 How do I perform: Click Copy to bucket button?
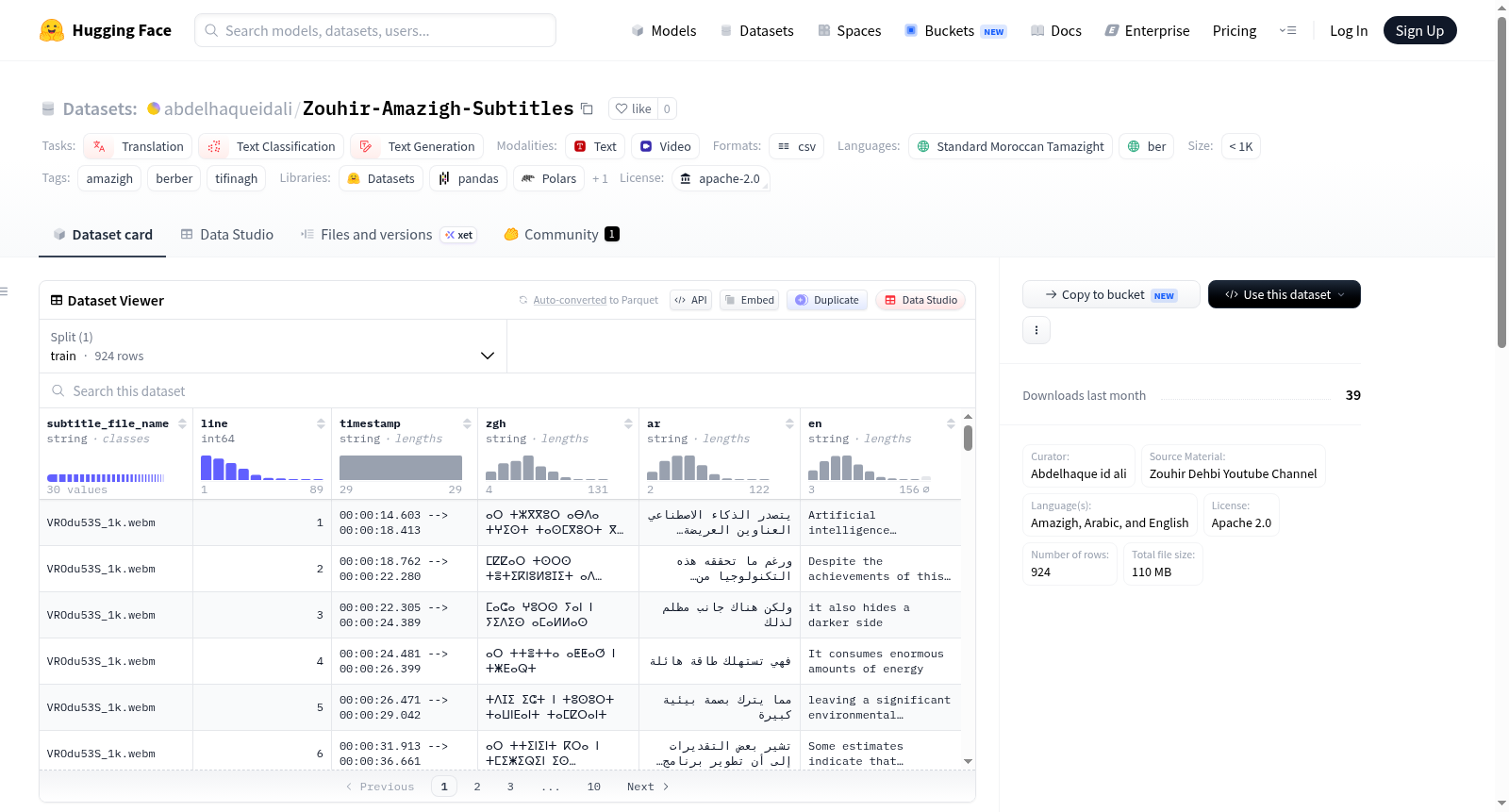click(1111, 294)
